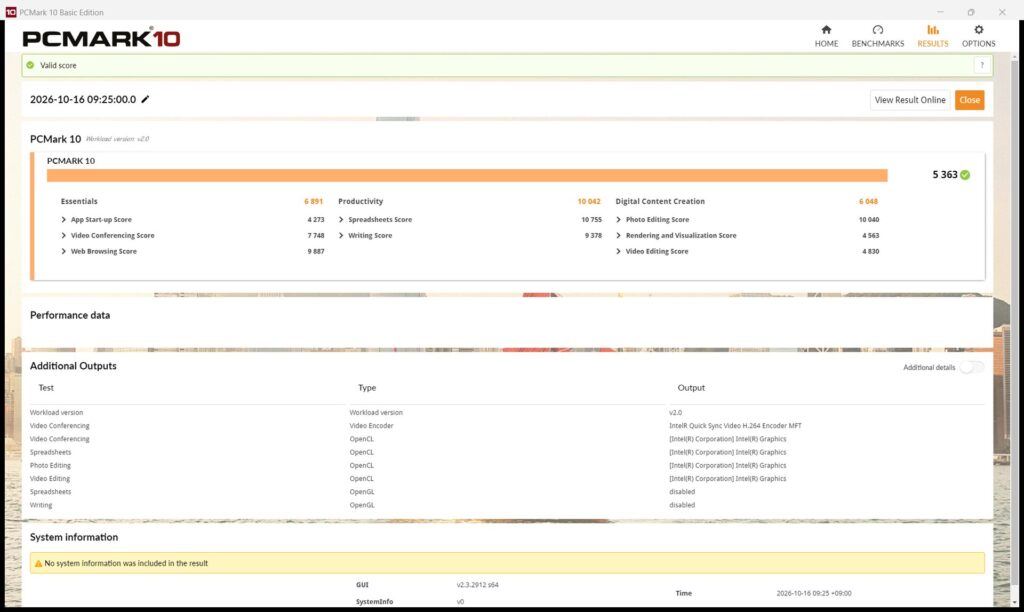Click the question mark help icon
The image size is (1024, 612).
pos(982,65)
